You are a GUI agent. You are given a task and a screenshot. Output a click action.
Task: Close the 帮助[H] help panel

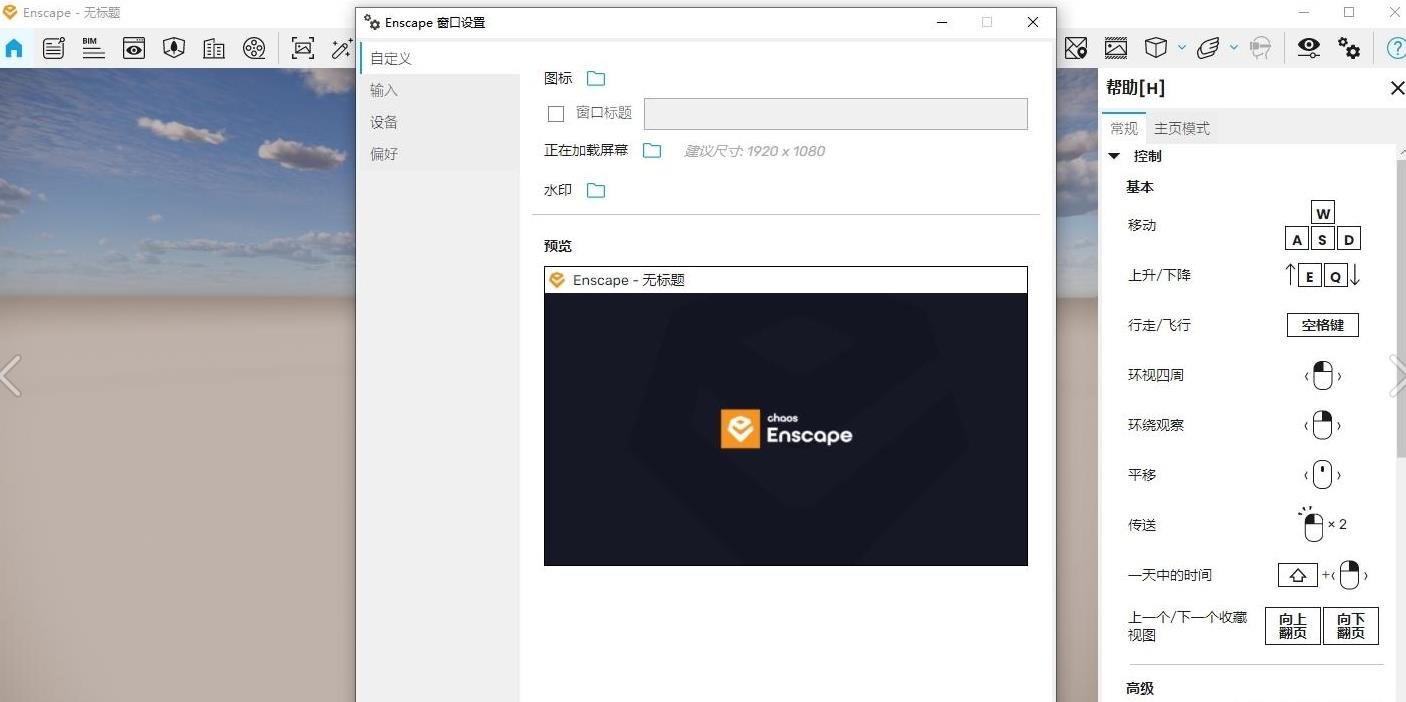(x=1397, y=88)
